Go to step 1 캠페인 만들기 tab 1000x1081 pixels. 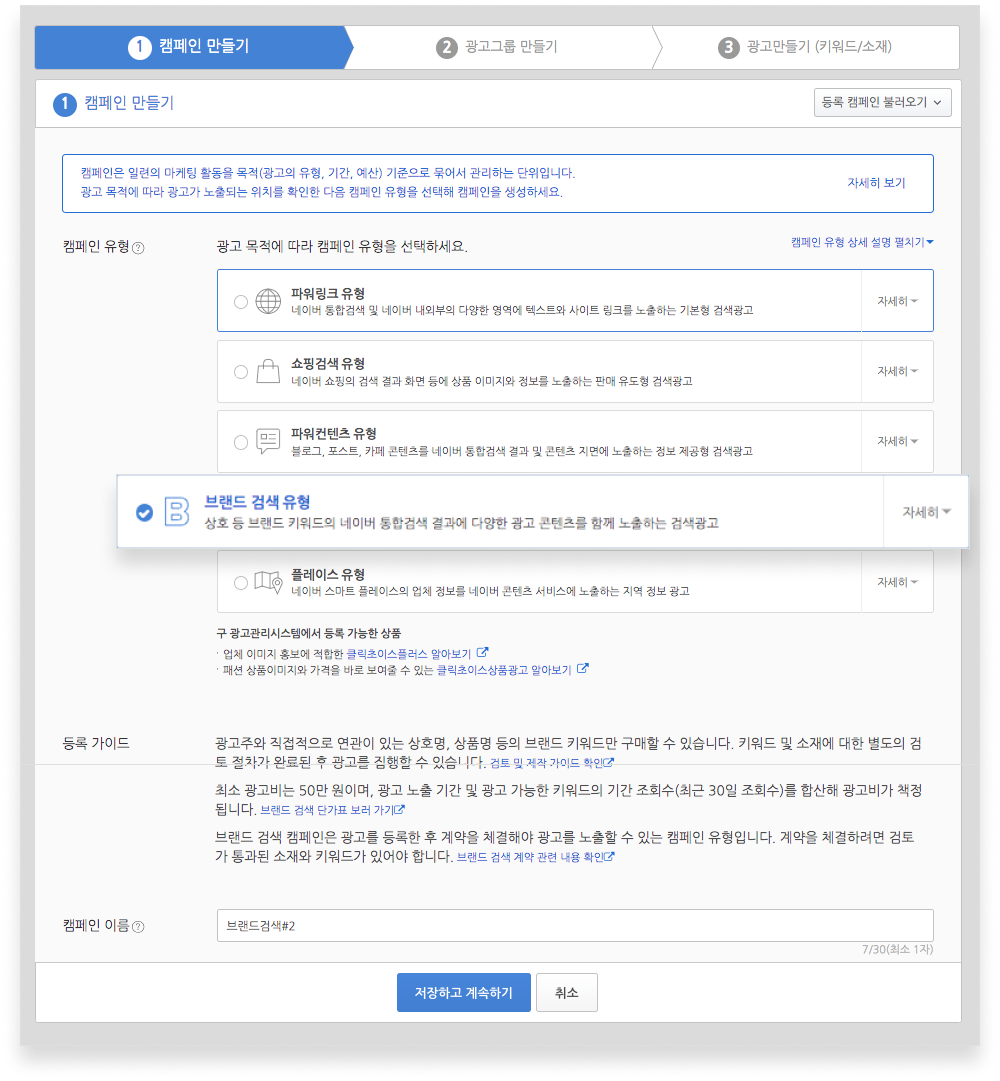[194, 47]
